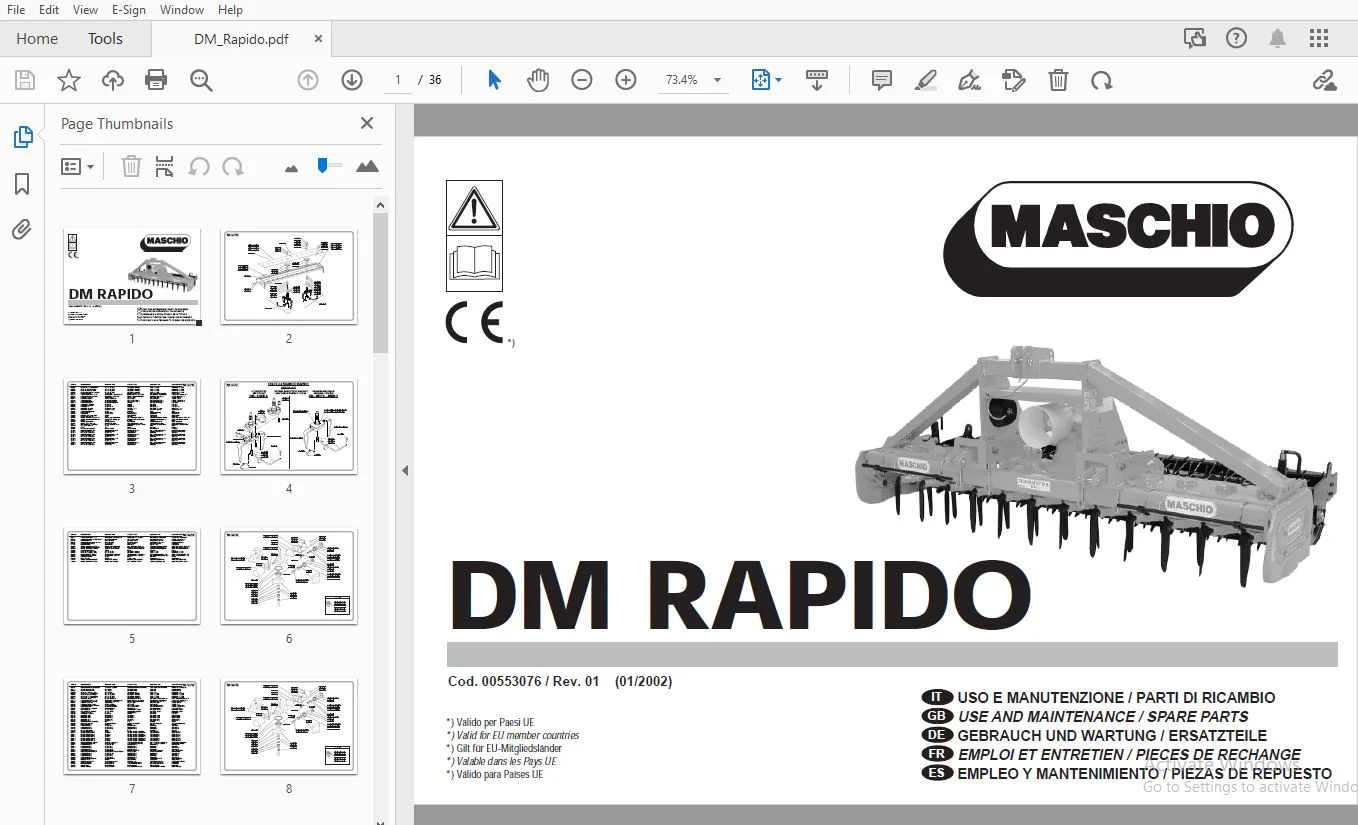The height and width of the screenshot is (825, 1358).
Task: Add a sticky note comment
Action: point(882,80)
